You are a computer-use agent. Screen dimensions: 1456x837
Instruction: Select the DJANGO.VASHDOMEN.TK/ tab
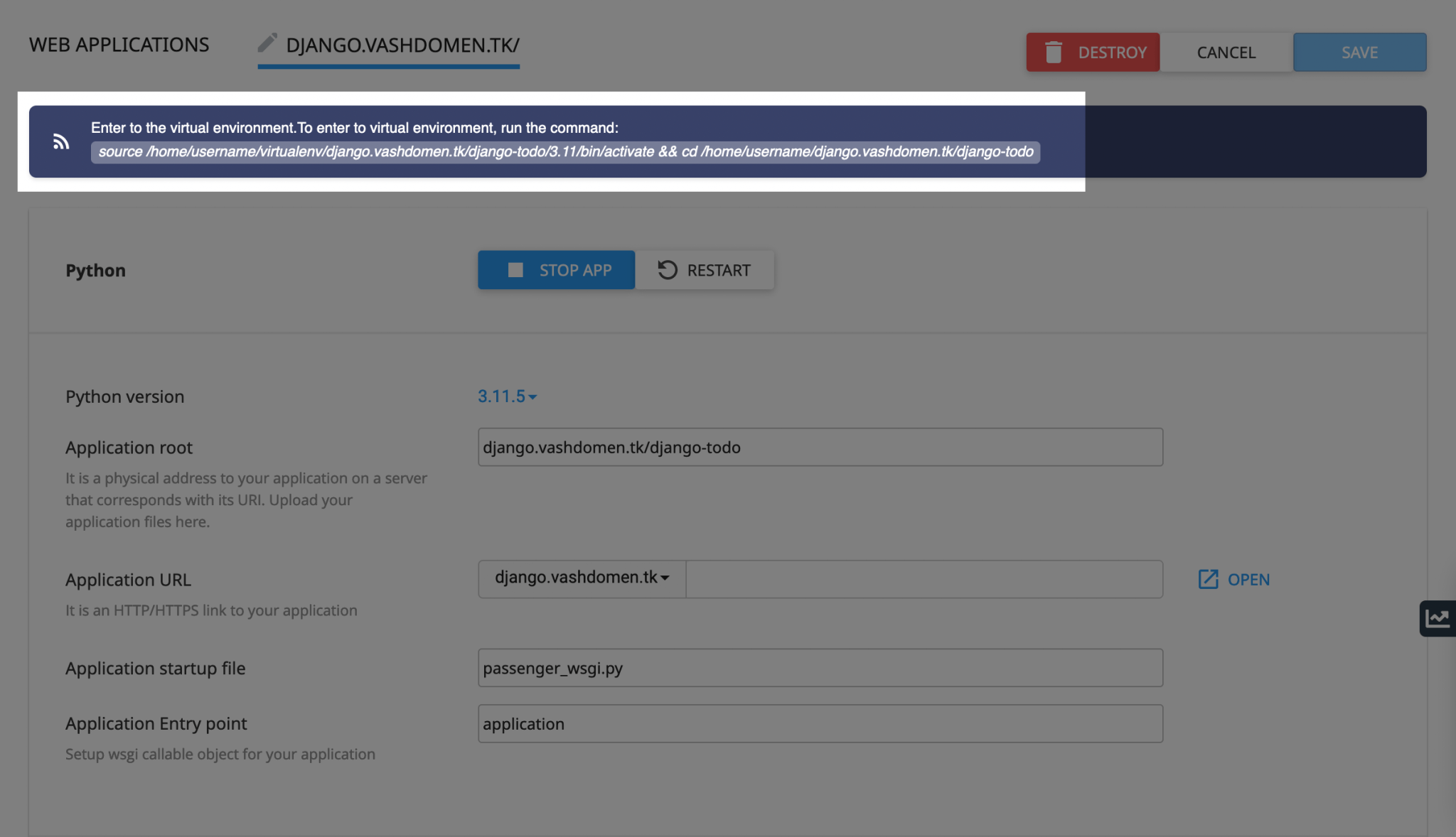point(402,45)
